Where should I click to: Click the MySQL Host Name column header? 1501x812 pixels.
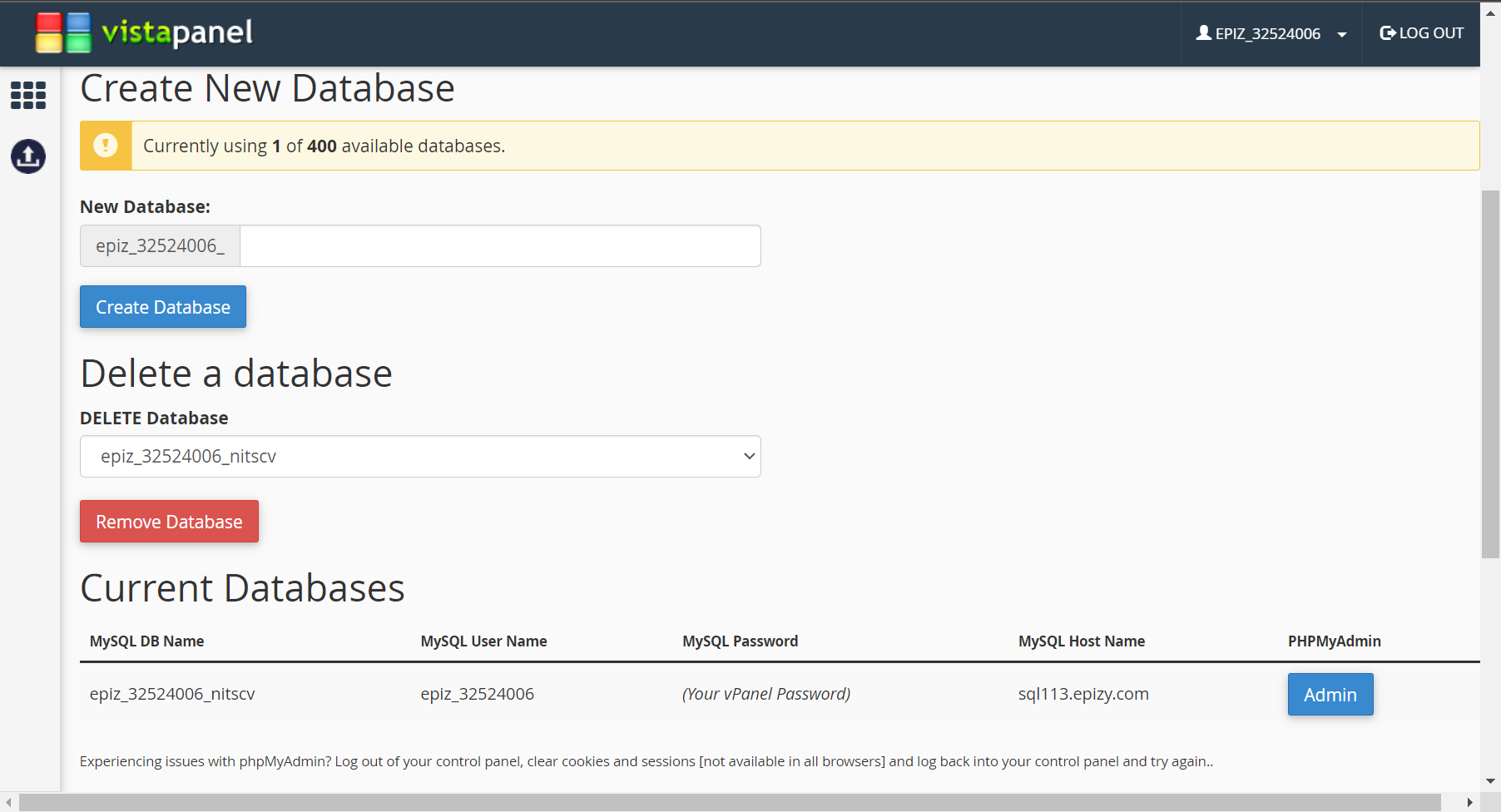1082,641
